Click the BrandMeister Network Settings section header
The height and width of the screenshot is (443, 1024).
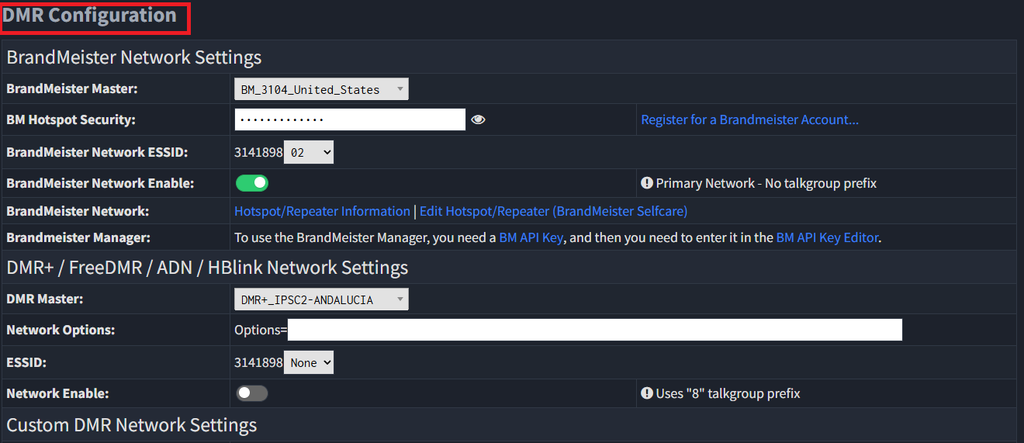click(134, 57)
